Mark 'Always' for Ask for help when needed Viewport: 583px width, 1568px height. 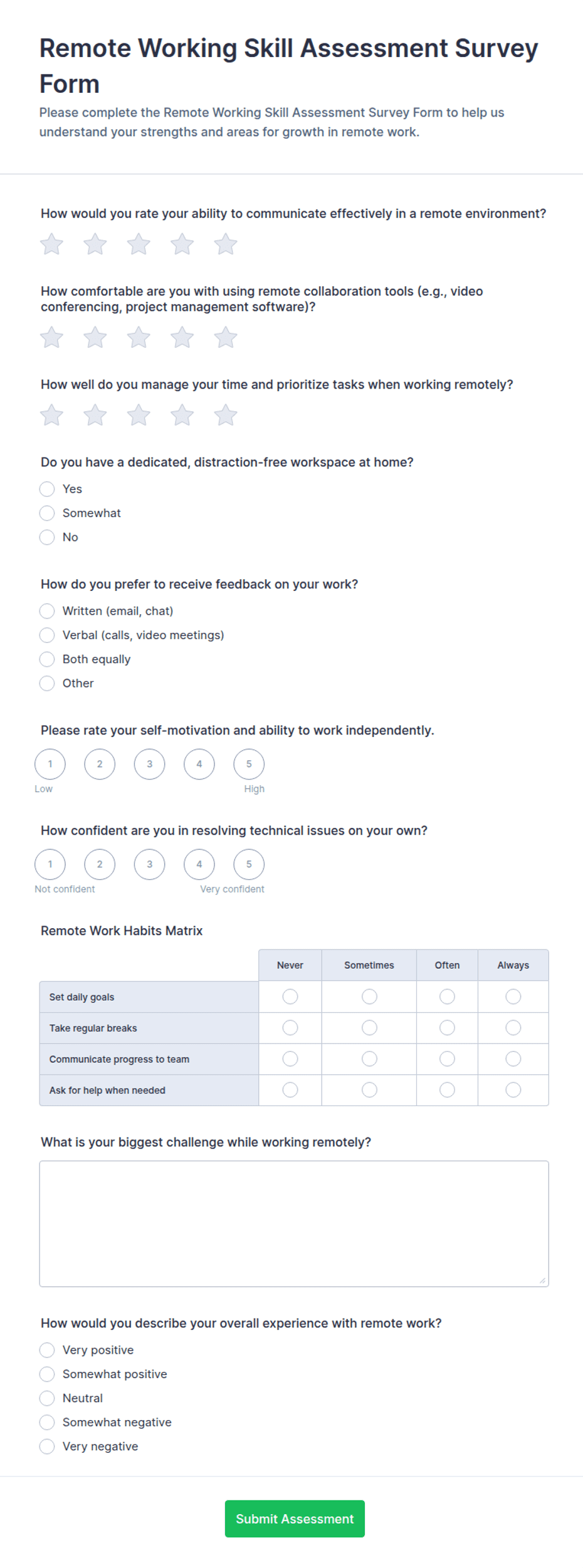click(x=513, y=1090)
